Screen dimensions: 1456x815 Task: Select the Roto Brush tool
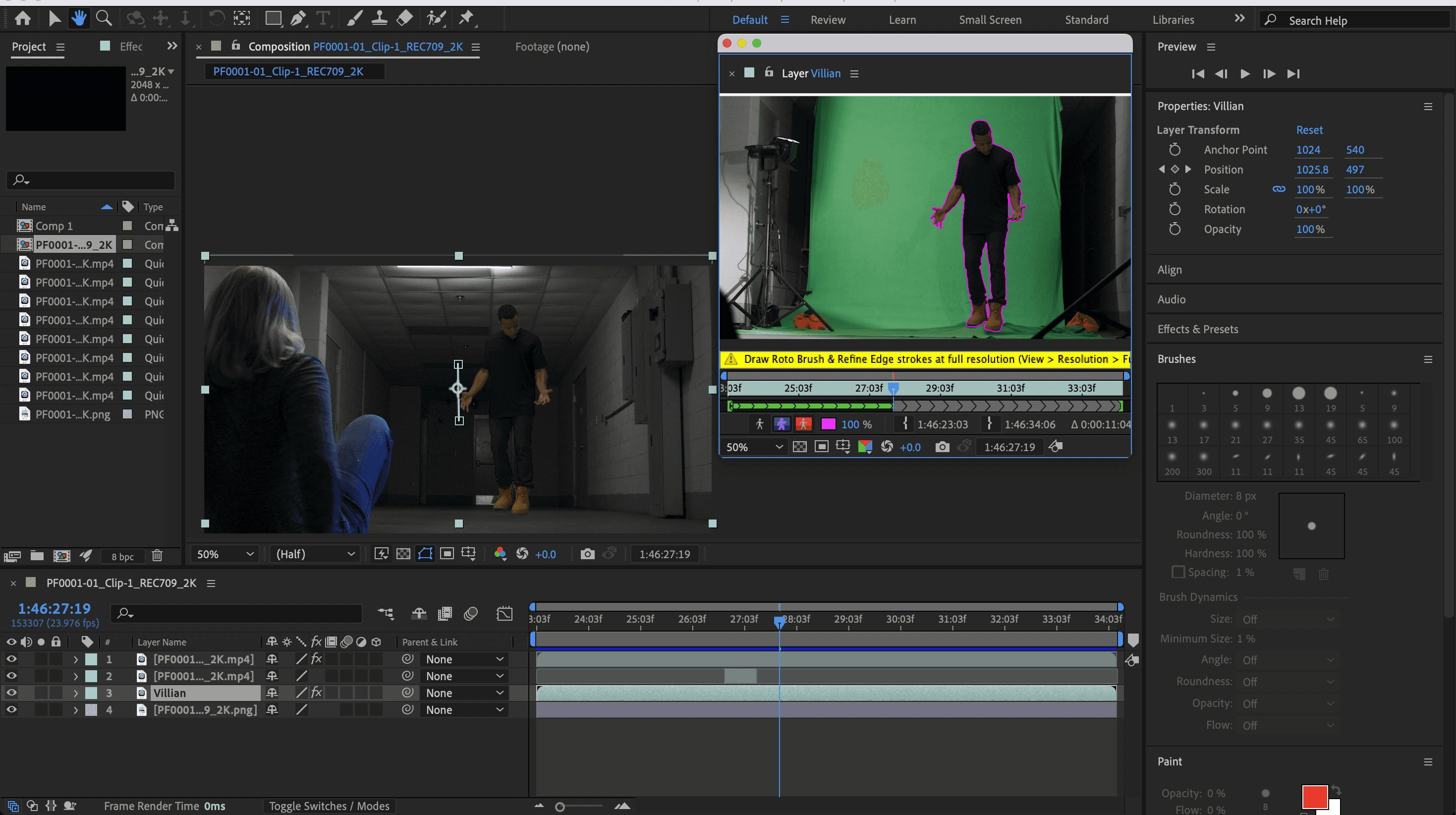(x=436, y=19)
